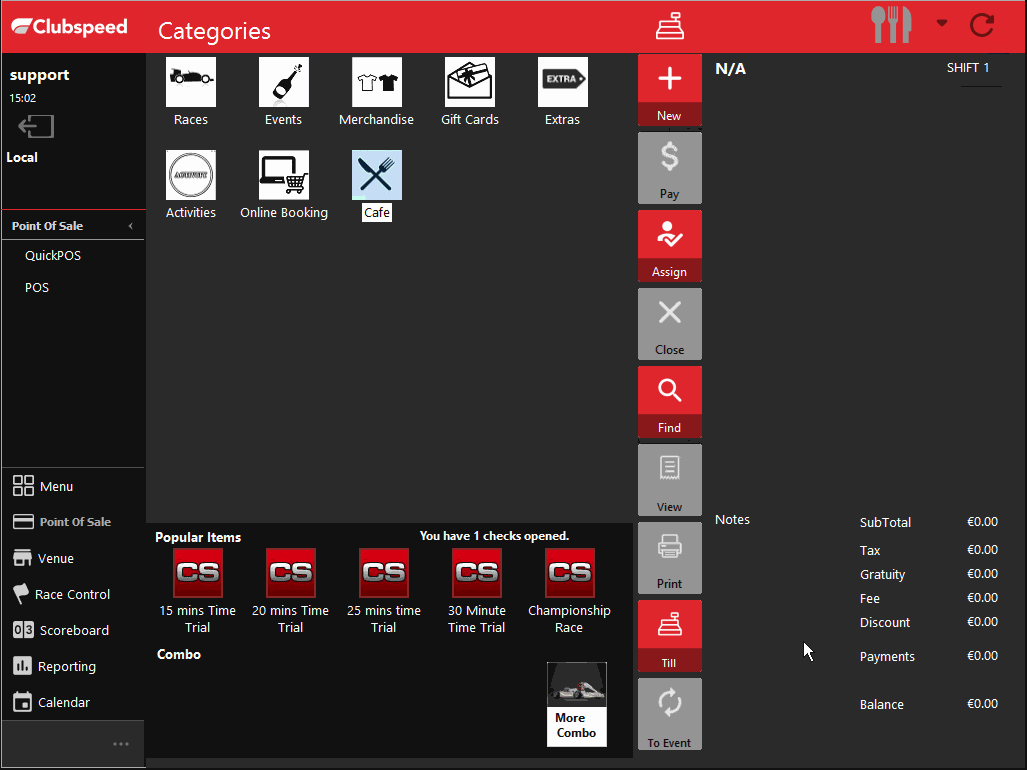Screen dimensions: 1027x770
Task: Expand the header dropdown arrow
Action: coord(942,23)
